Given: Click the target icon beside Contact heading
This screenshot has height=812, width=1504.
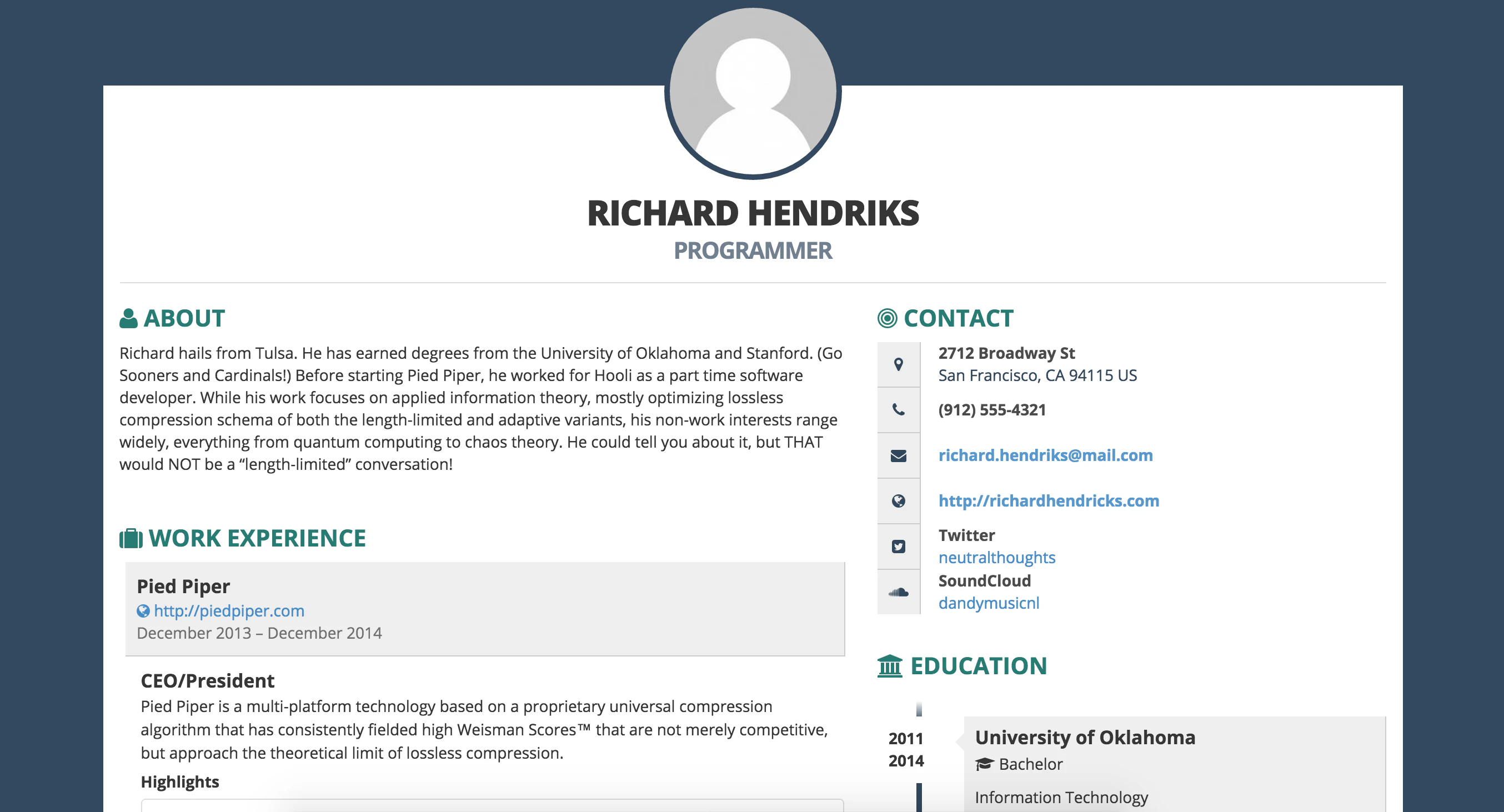Looking at the screenshot, I should (x=887, y=319).
